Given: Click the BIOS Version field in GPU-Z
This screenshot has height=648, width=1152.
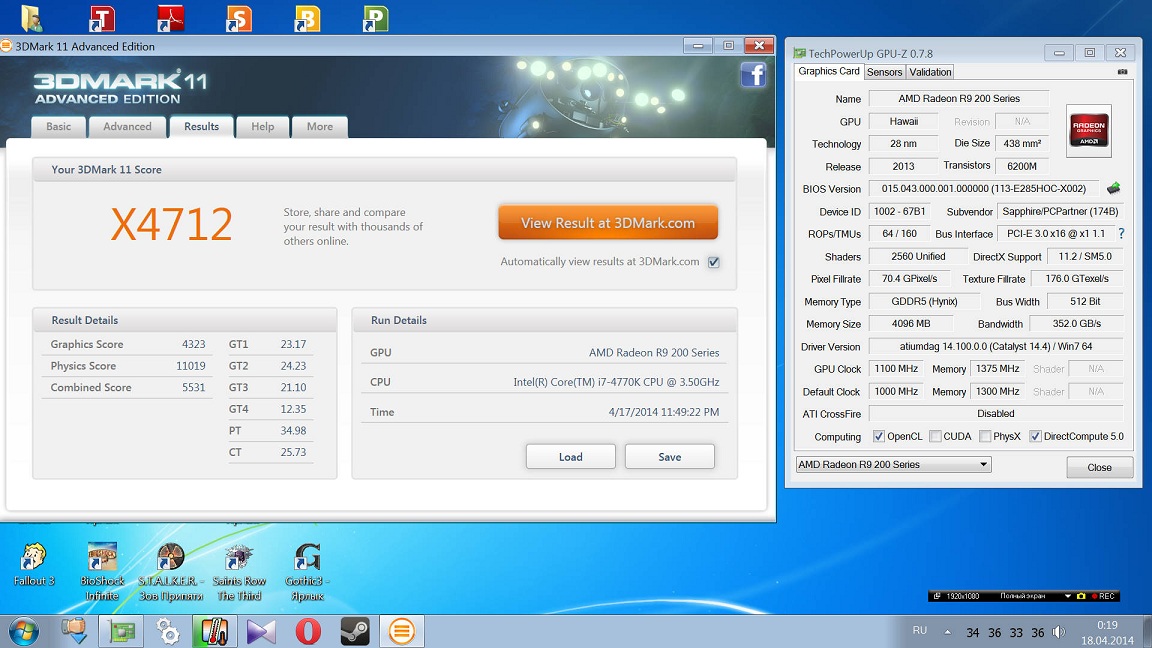Looking at the screenshot, I should pyautogui.click(x=984, y=189).
